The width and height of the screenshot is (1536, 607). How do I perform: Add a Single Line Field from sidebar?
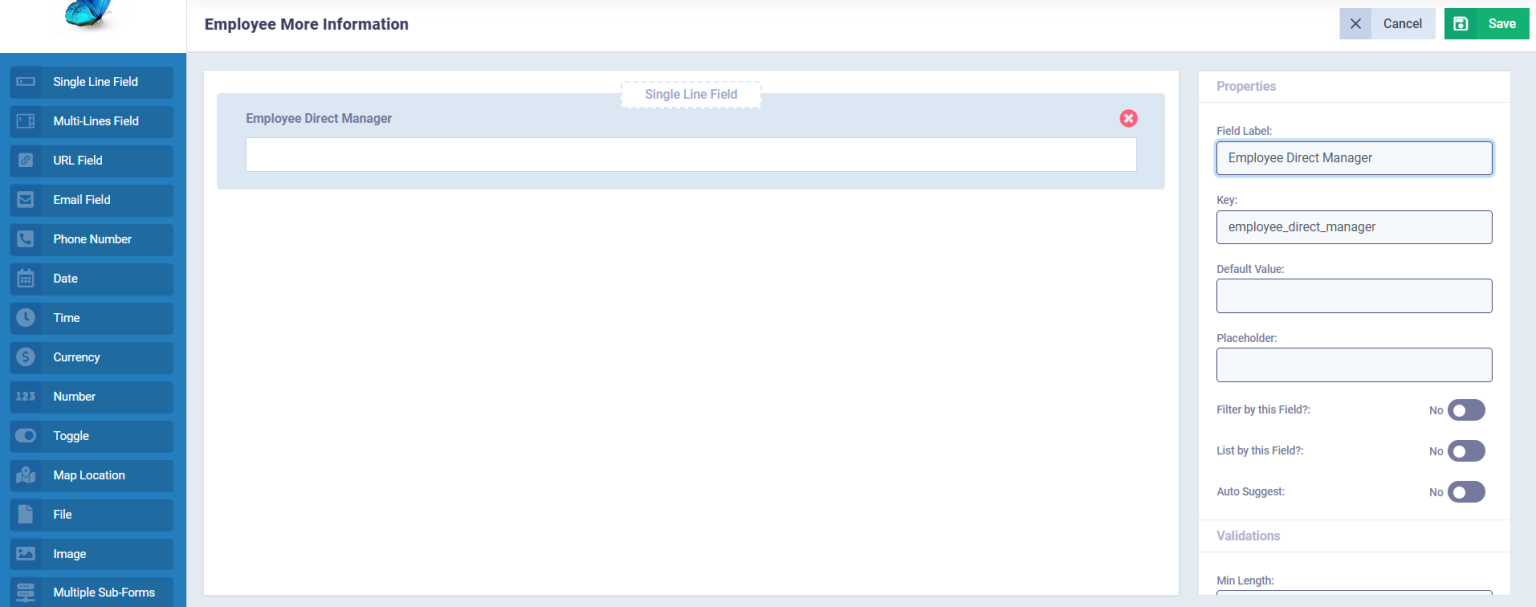[x=91, y=82]
